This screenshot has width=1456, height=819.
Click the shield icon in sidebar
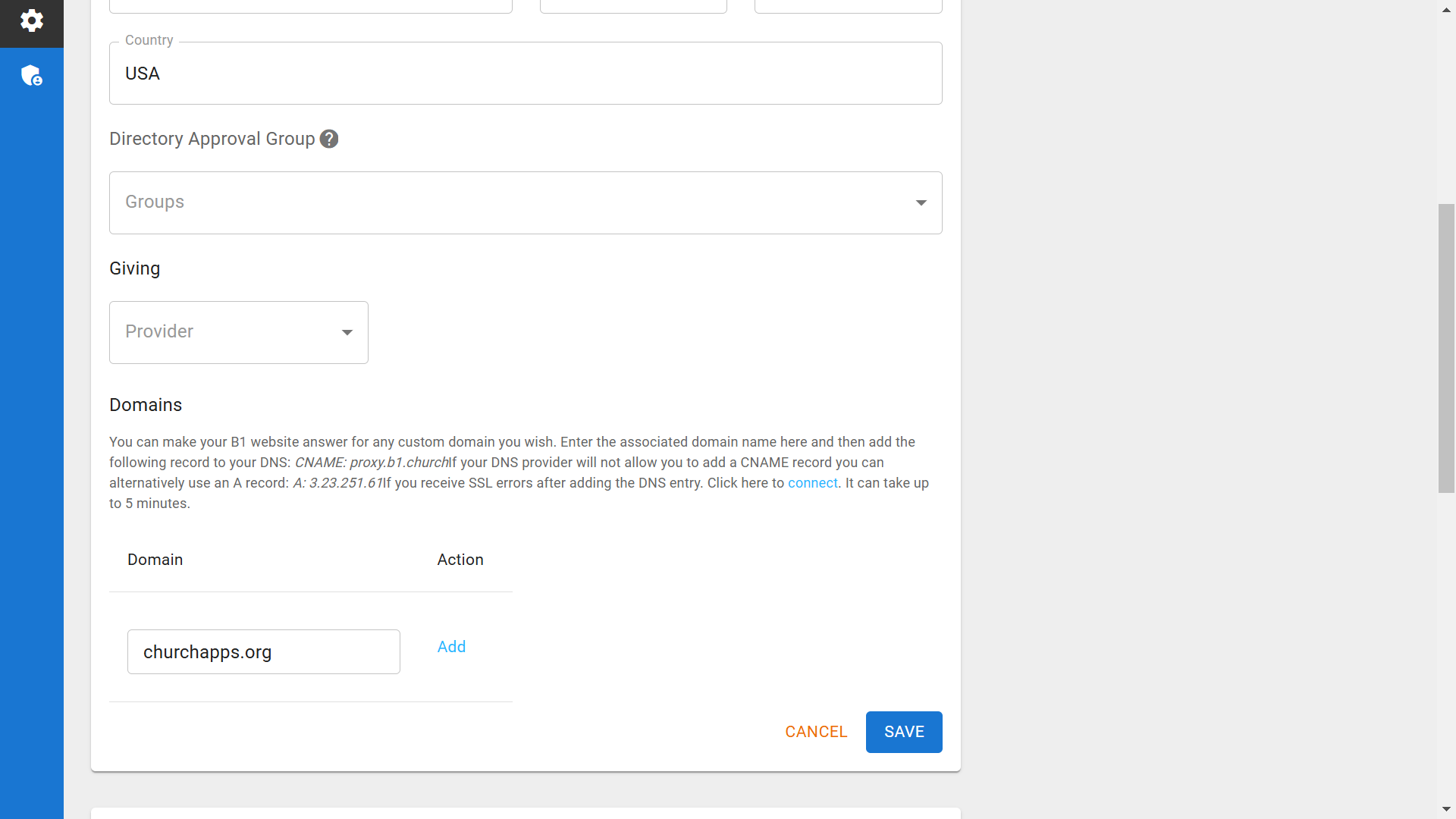pos(31,75)
